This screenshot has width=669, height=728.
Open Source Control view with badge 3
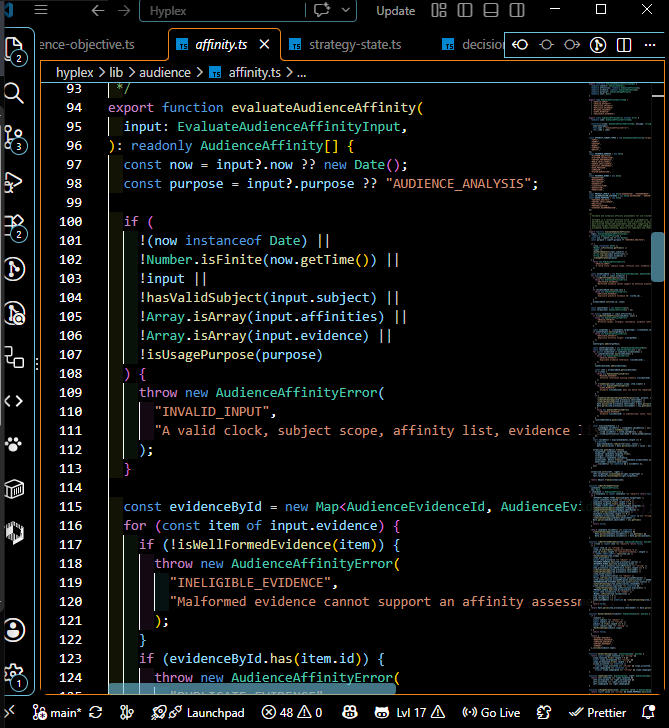[15, 139]
